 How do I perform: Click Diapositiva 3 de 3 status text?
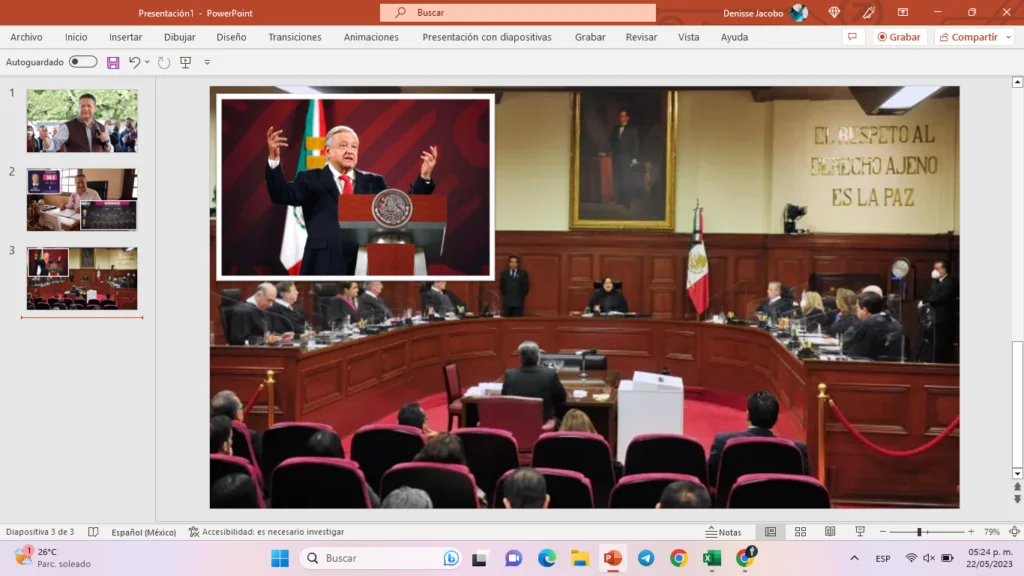coord(40,532)
